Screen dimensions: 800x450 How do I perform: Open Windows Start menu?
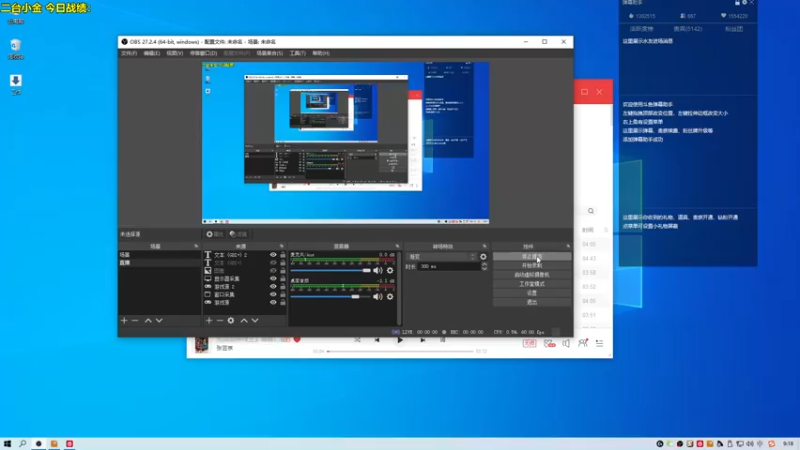[x=7, y=443]
